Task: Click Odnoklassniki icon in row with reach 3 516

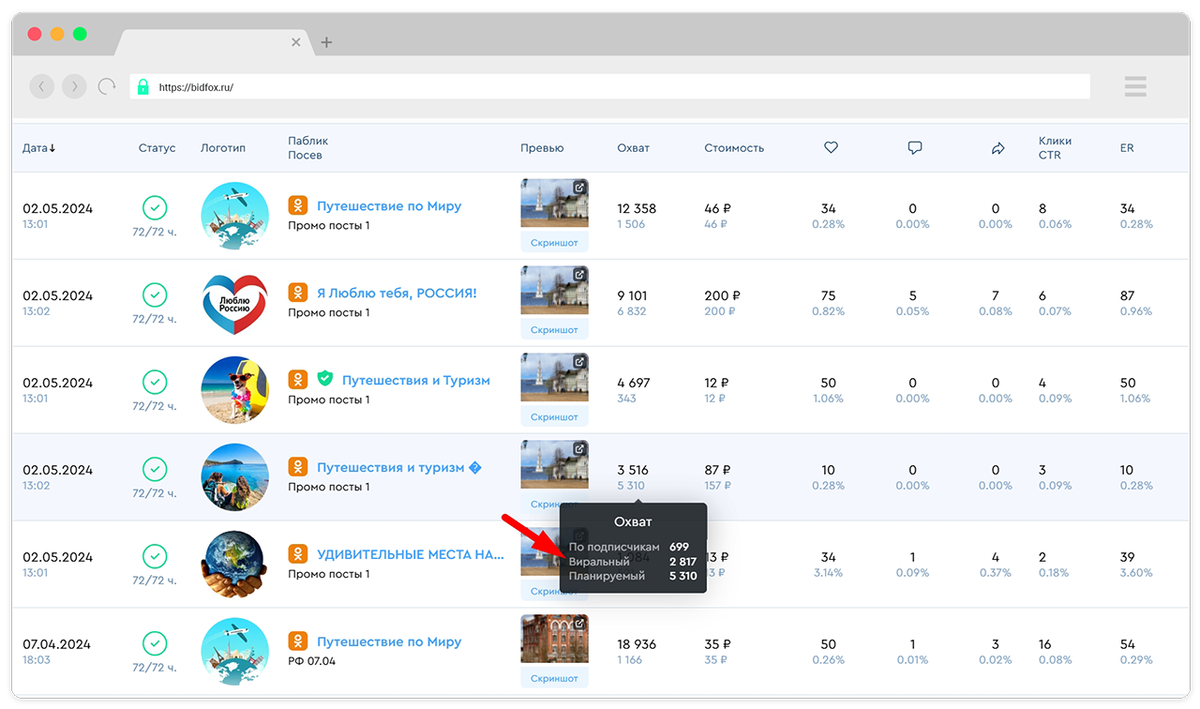Action: 297,467
